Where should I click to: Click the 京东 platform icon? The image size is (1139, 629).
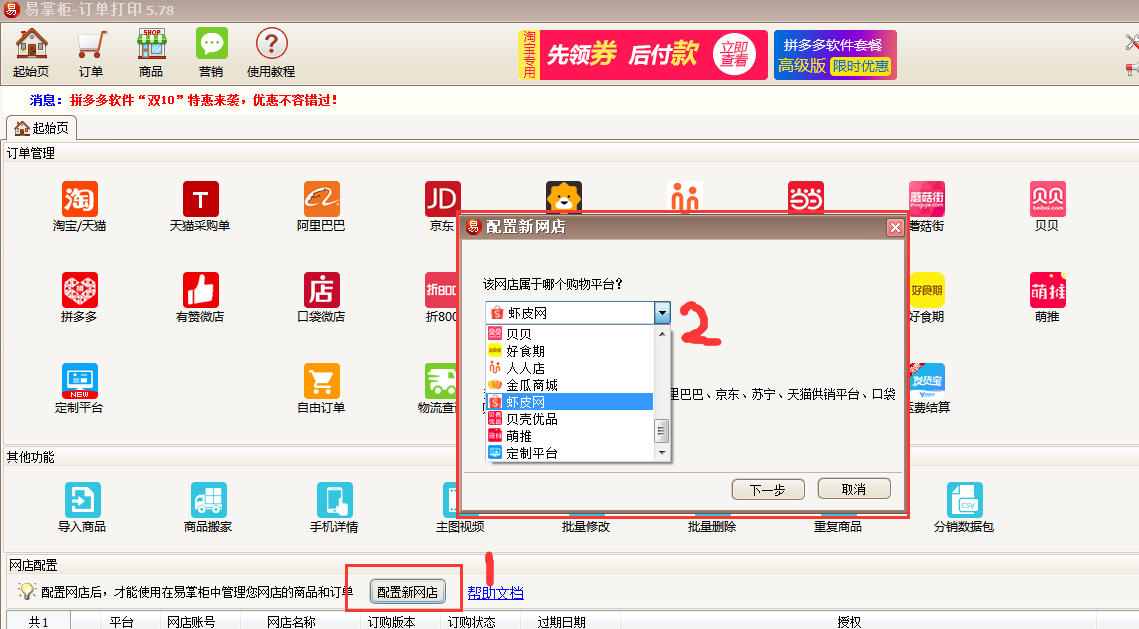[x=441, y=196]
